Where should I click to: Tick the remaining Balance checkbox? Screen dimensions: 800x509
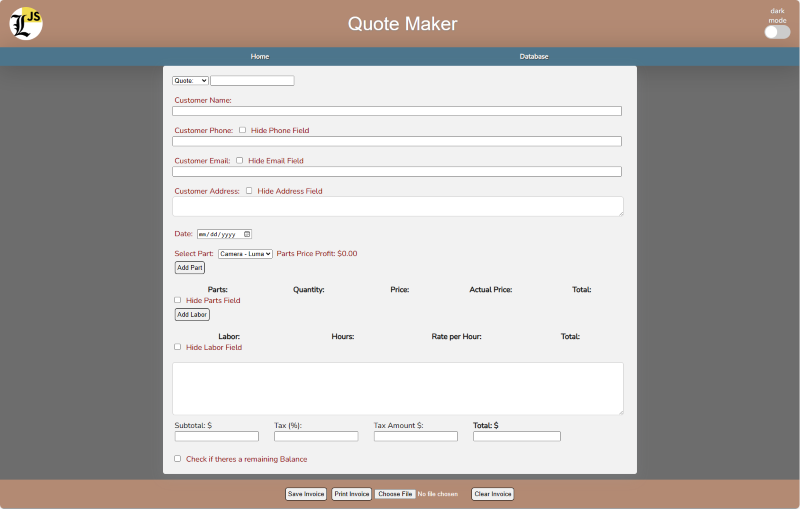coord(178,459)
